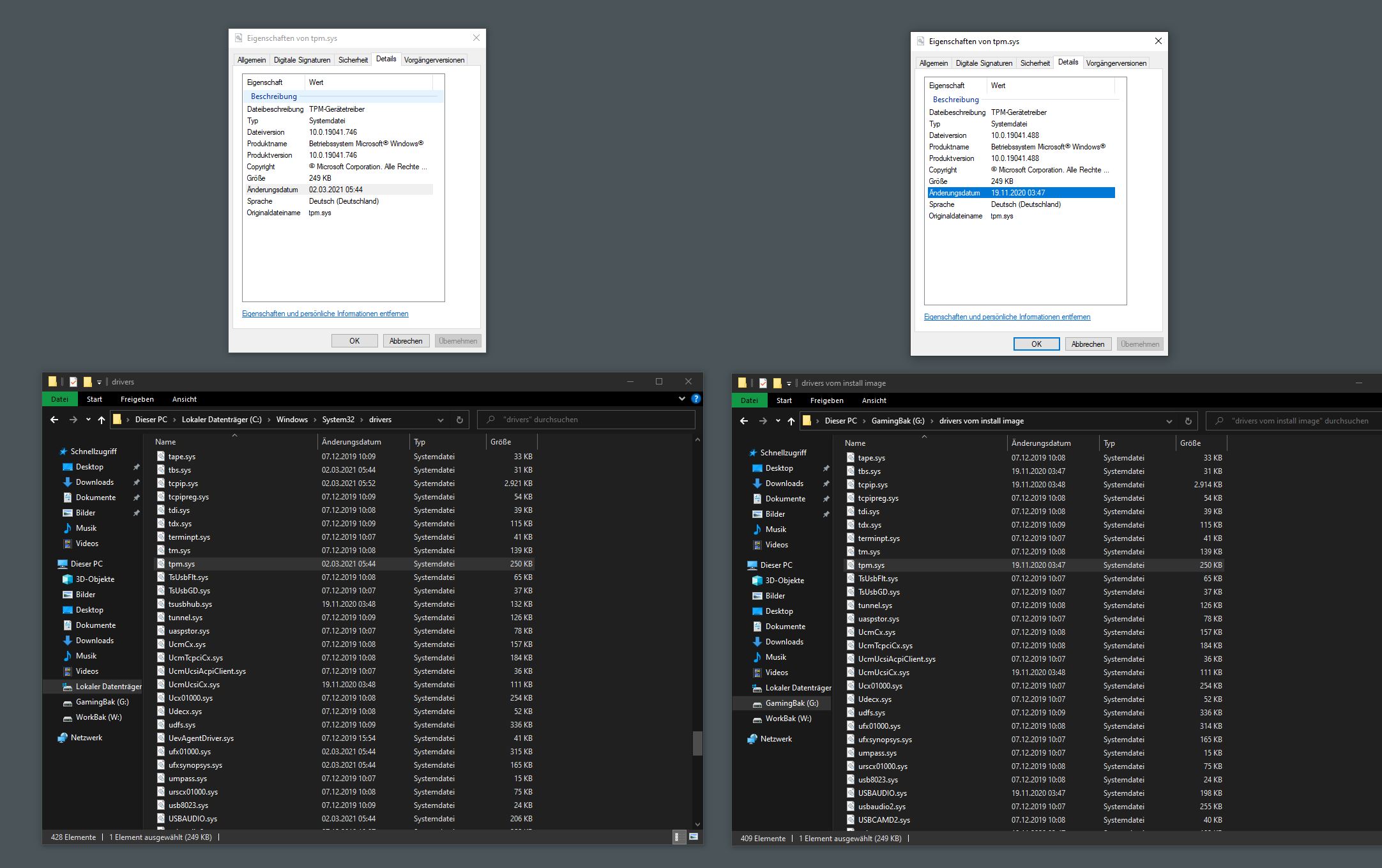The image size is (1382, 868).
Task: Click Wert column header in left properties dialog
Action: 368,82
